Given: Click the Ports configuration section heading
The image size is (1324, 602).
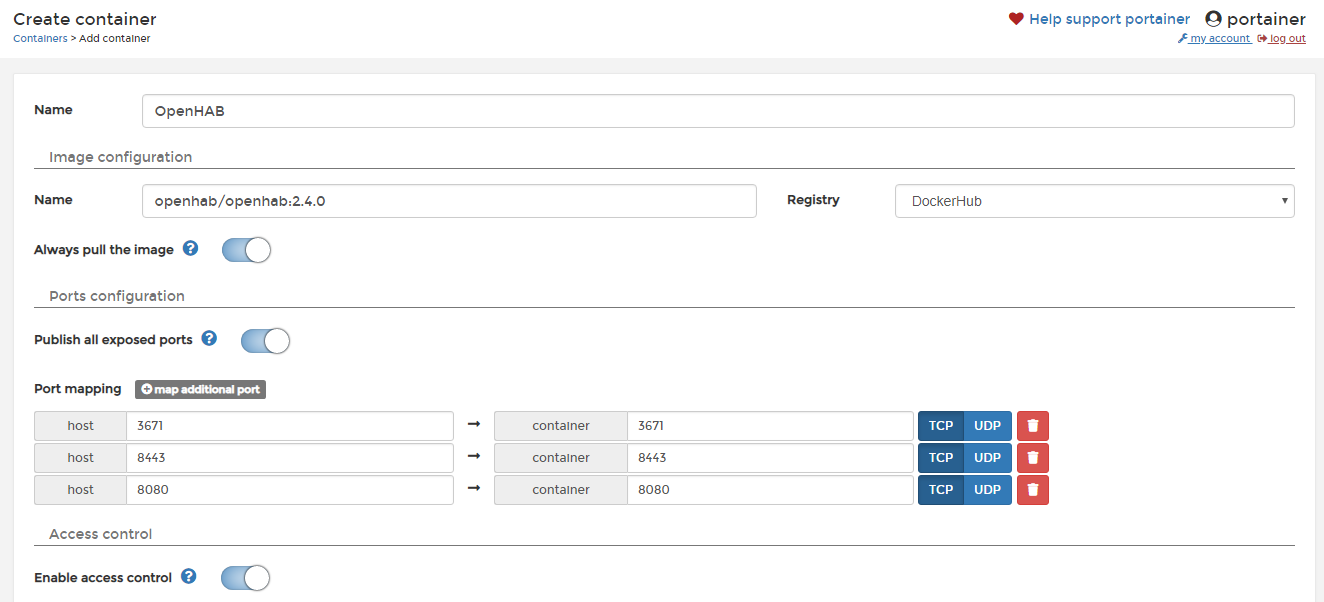Looking at the screenshot, I should (x=117, y=296).
